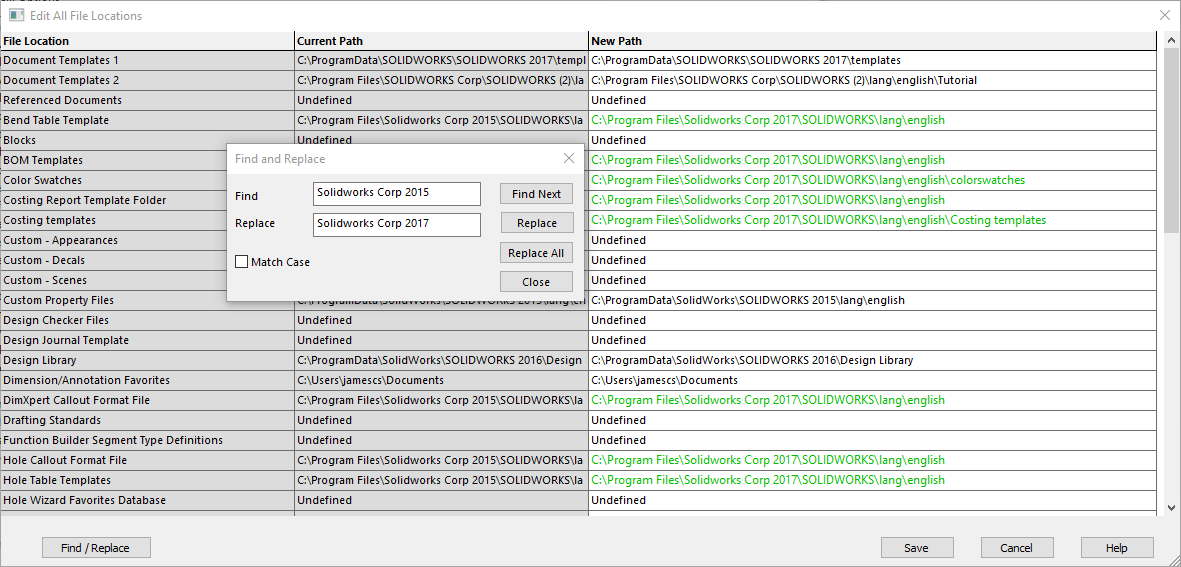Edit New Path for Document Templates 2

coord(872,80)
